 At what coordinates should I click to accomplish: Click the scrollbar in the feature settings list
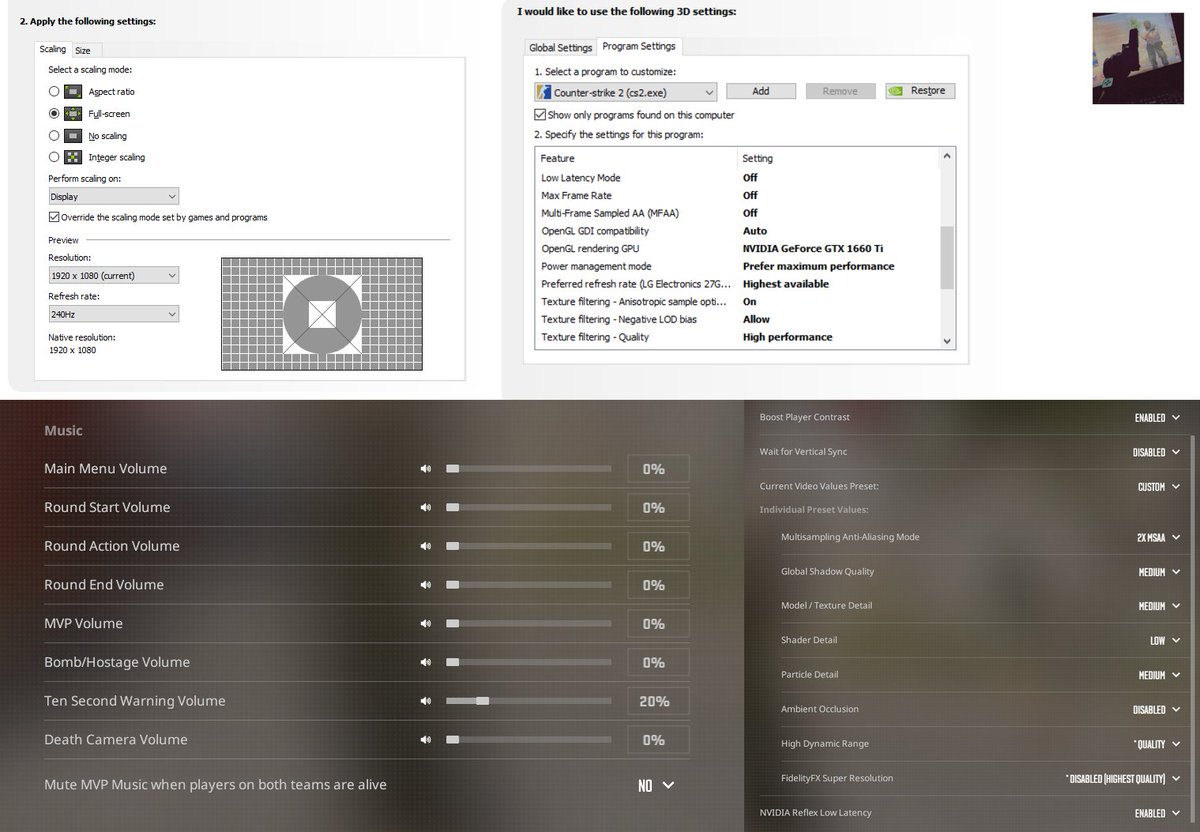coord(946,255)
